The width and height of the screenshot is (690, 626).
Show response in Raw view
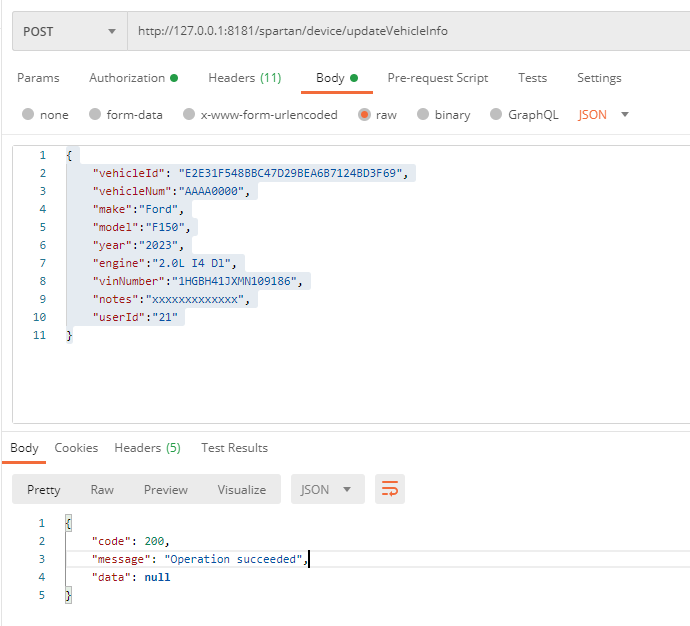[x=102, y=489]
